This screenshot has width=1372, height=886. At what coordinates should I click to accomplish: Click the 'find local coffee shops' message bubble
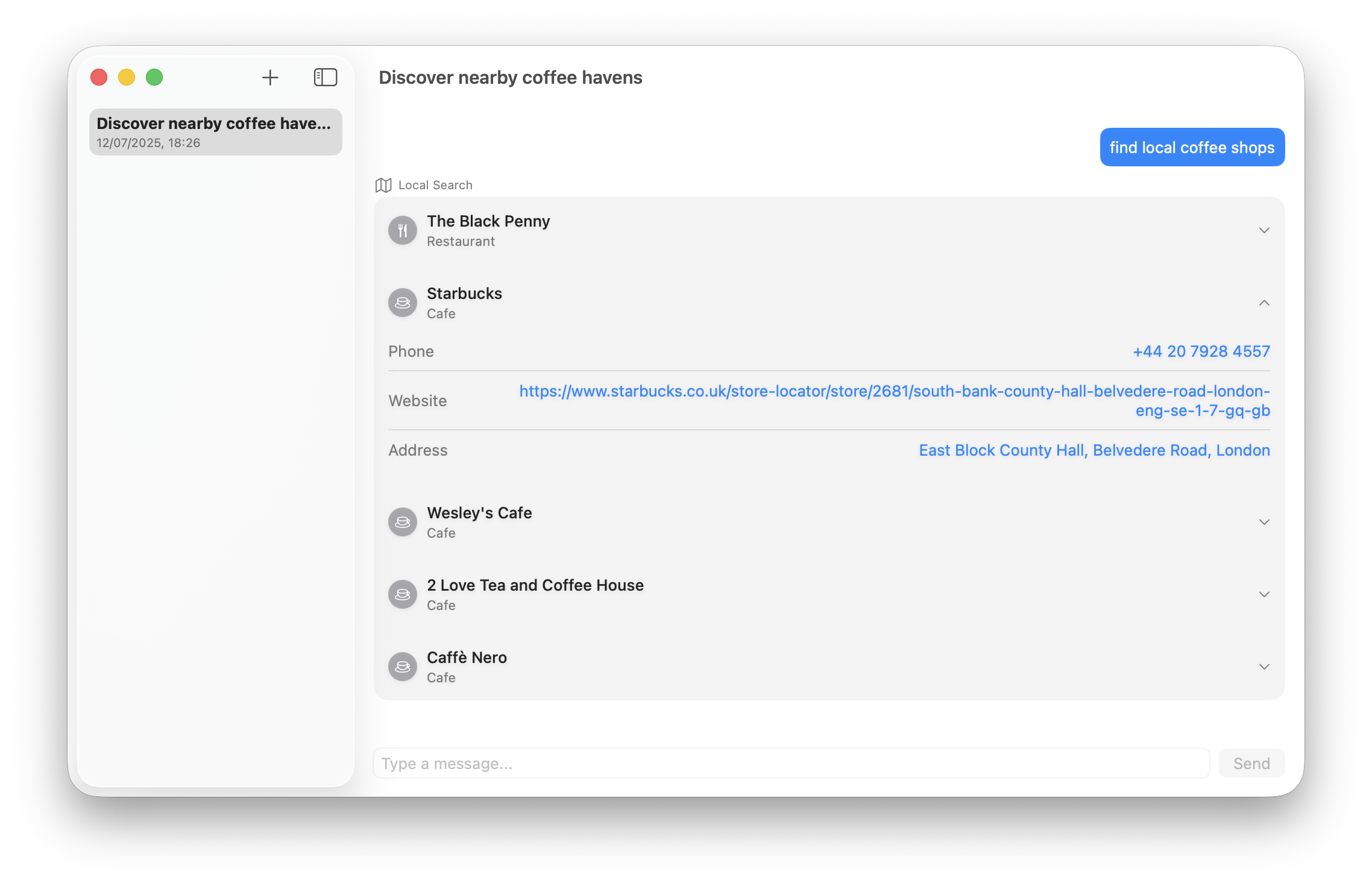1192,147
